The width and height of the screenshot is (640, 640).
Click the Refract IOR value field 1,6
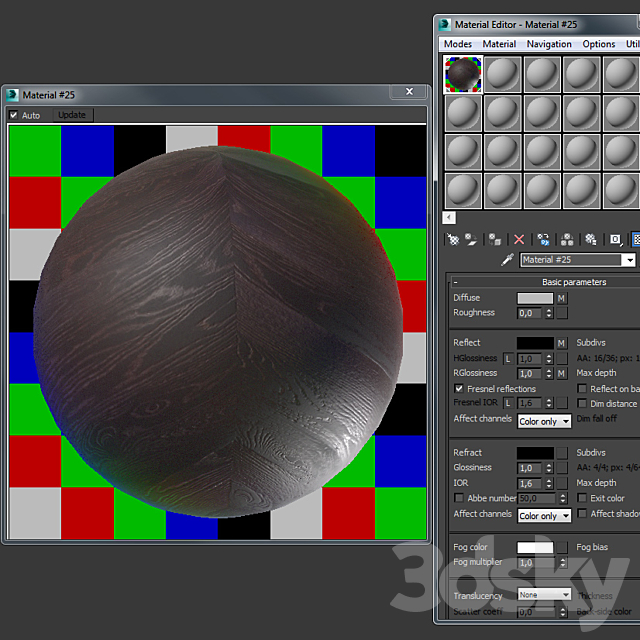[x=531, y=483]
